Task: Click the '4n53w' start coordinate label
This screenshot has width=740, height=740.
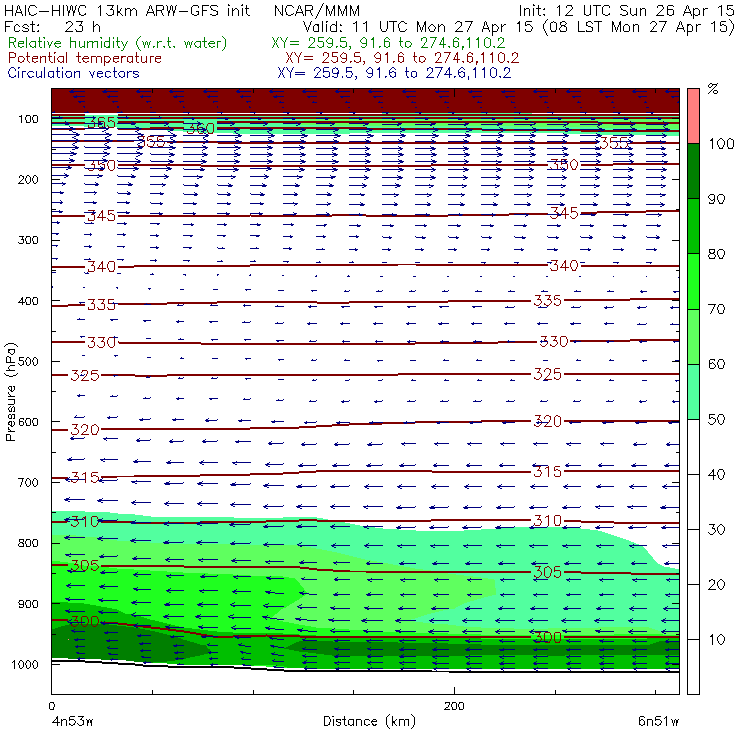Action: click(72, 722)
